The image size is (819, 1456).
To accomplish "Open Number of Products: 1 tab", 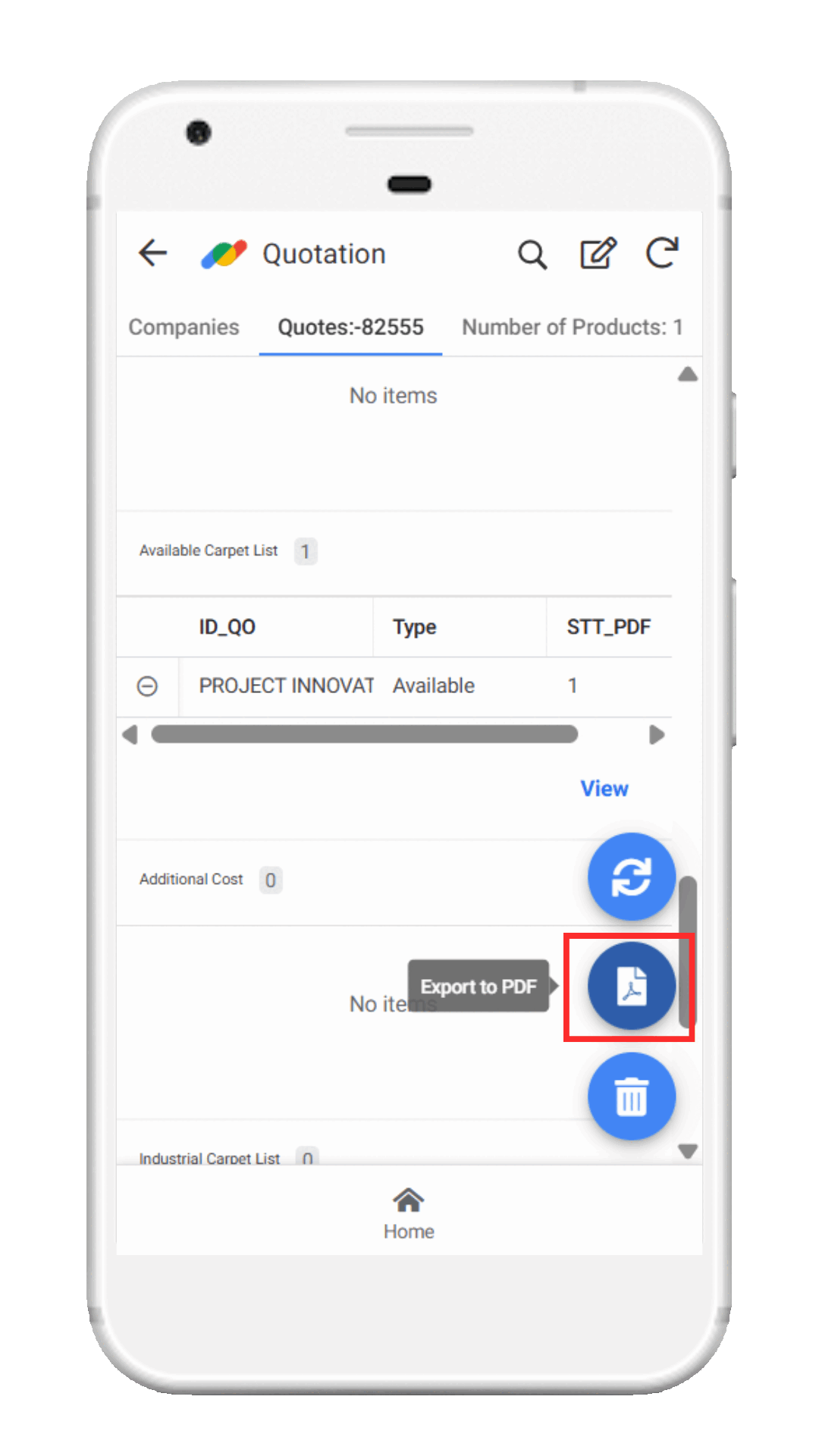I will point(573,327).
